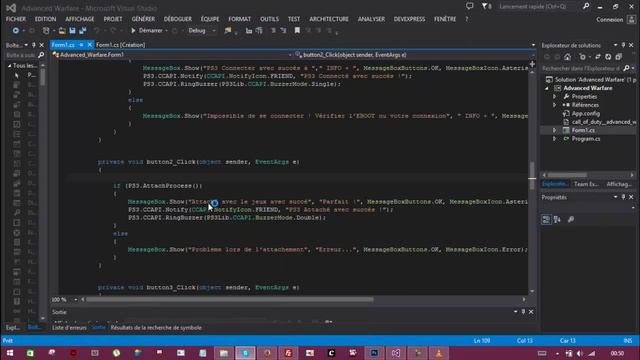Click the notifications flag icon

(486, 6)
